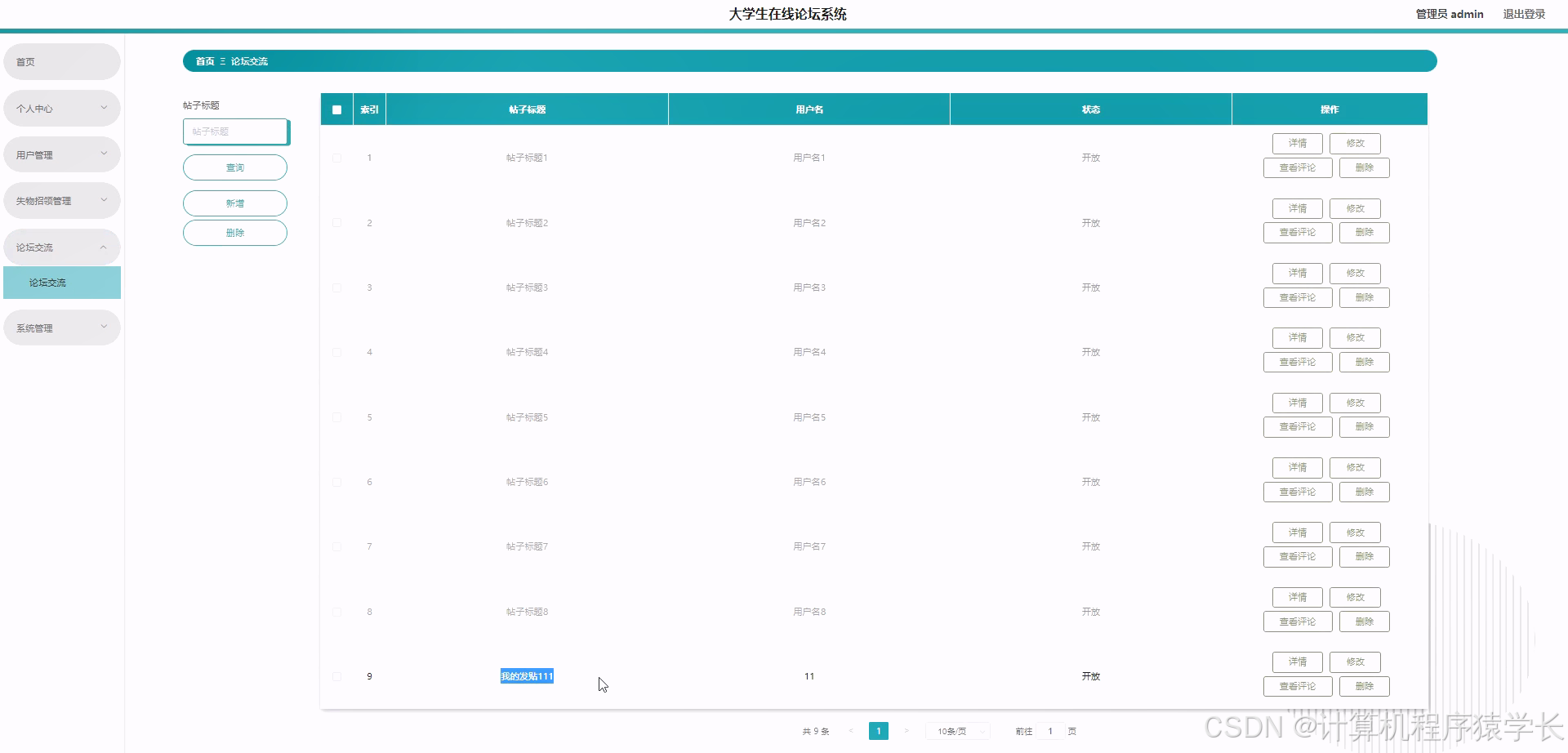Collapse the 论坛交流 parent menu

pos(62,247)
